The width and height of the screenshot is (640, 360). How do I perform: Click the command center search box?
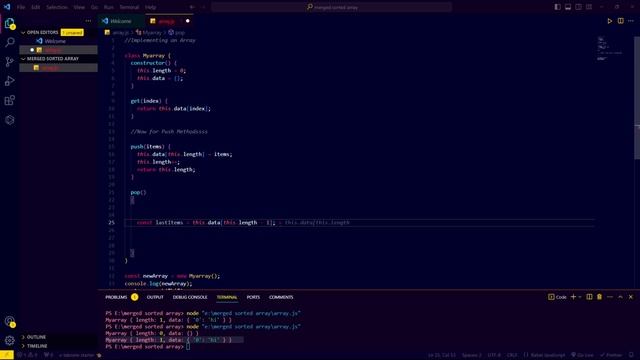click(331, 7)
